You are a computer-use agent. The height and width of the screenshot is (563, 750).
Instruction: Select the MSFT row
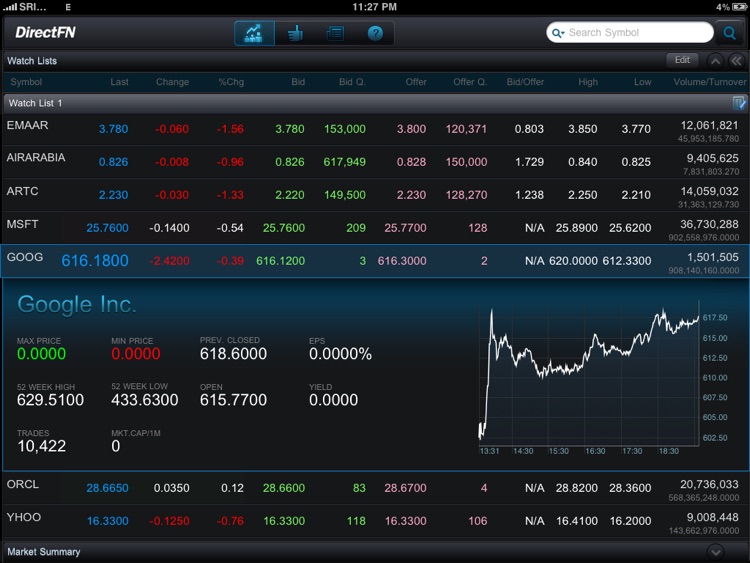[375, 228]
